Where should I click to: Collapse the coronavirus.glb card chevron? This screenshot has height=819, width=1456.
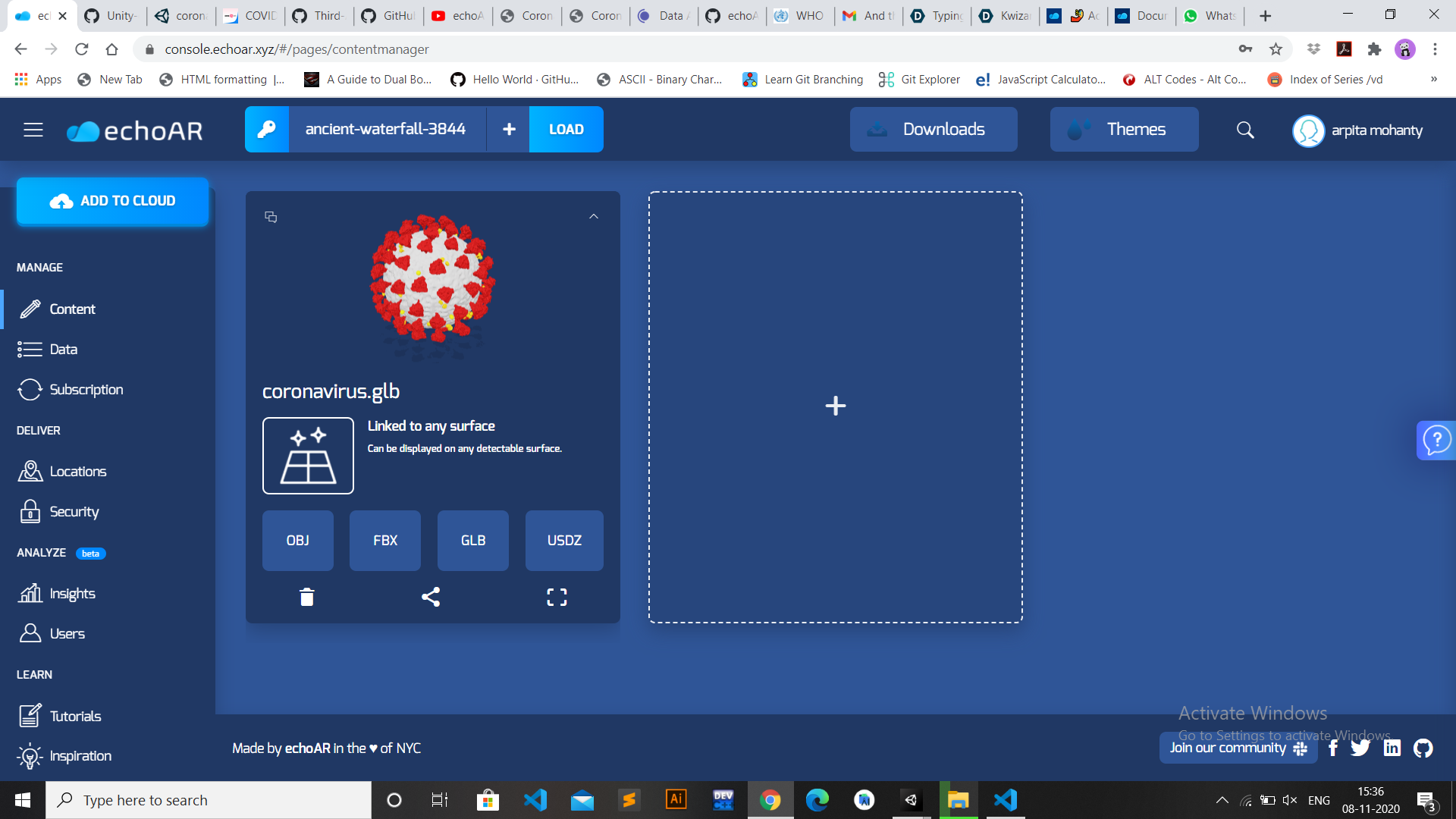594,217
